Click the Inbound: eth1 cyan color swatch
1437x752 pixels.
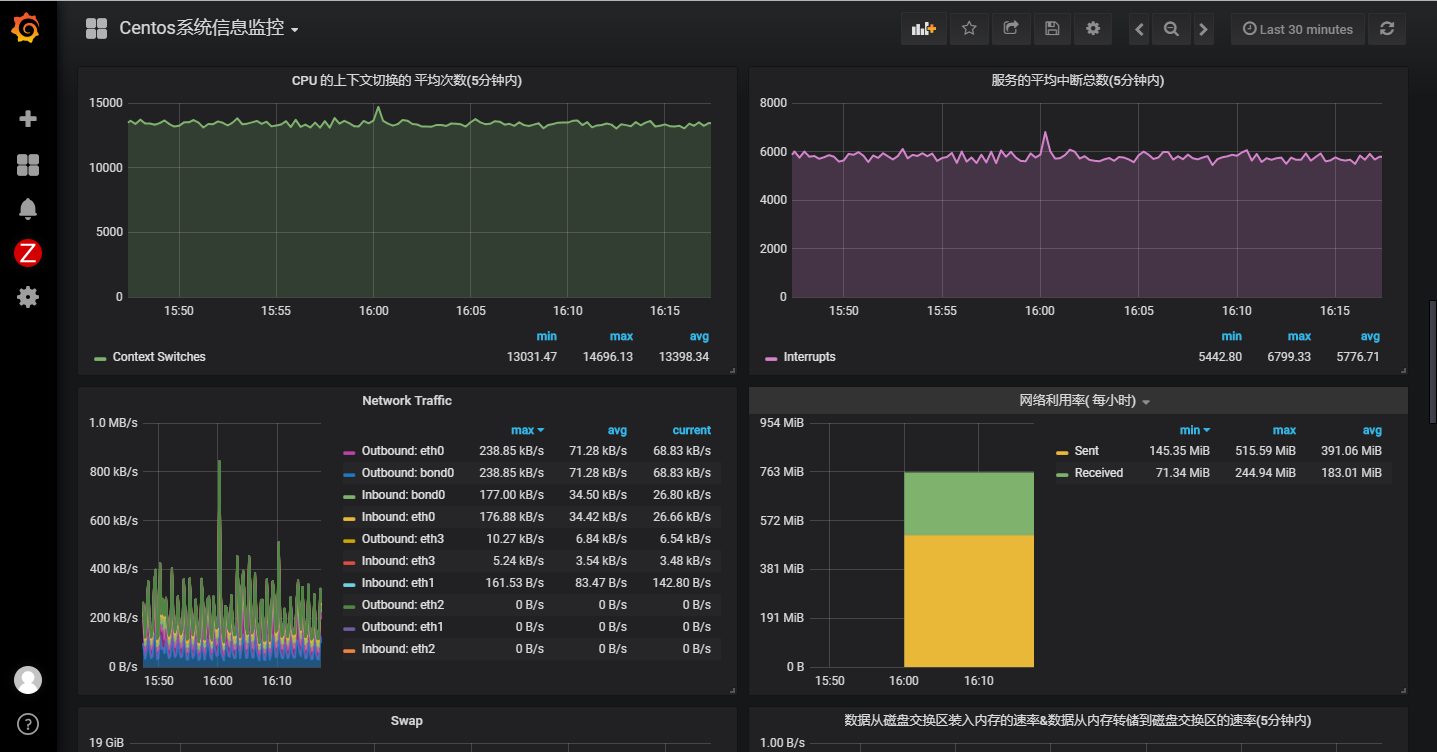click(x=349, y=584)
